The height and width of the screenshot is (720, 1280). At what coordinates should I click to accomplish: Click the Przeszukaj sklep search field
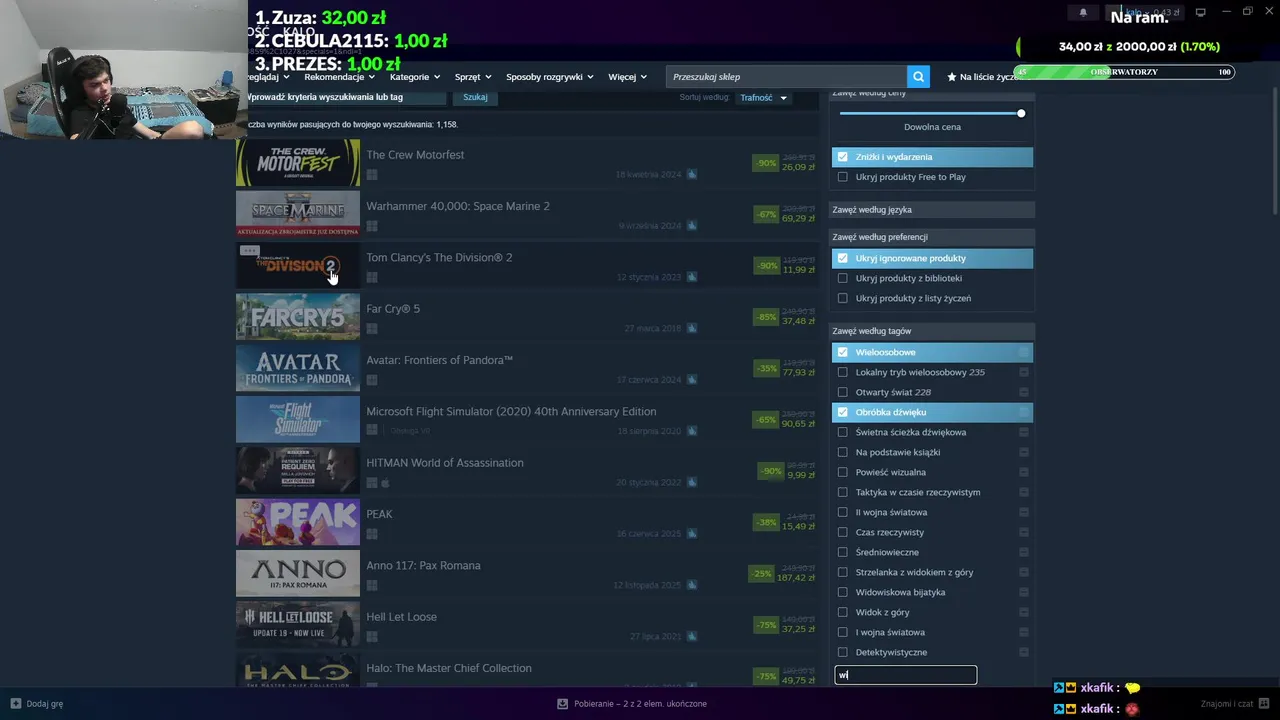pyautogui.click(x=787, y=77)
